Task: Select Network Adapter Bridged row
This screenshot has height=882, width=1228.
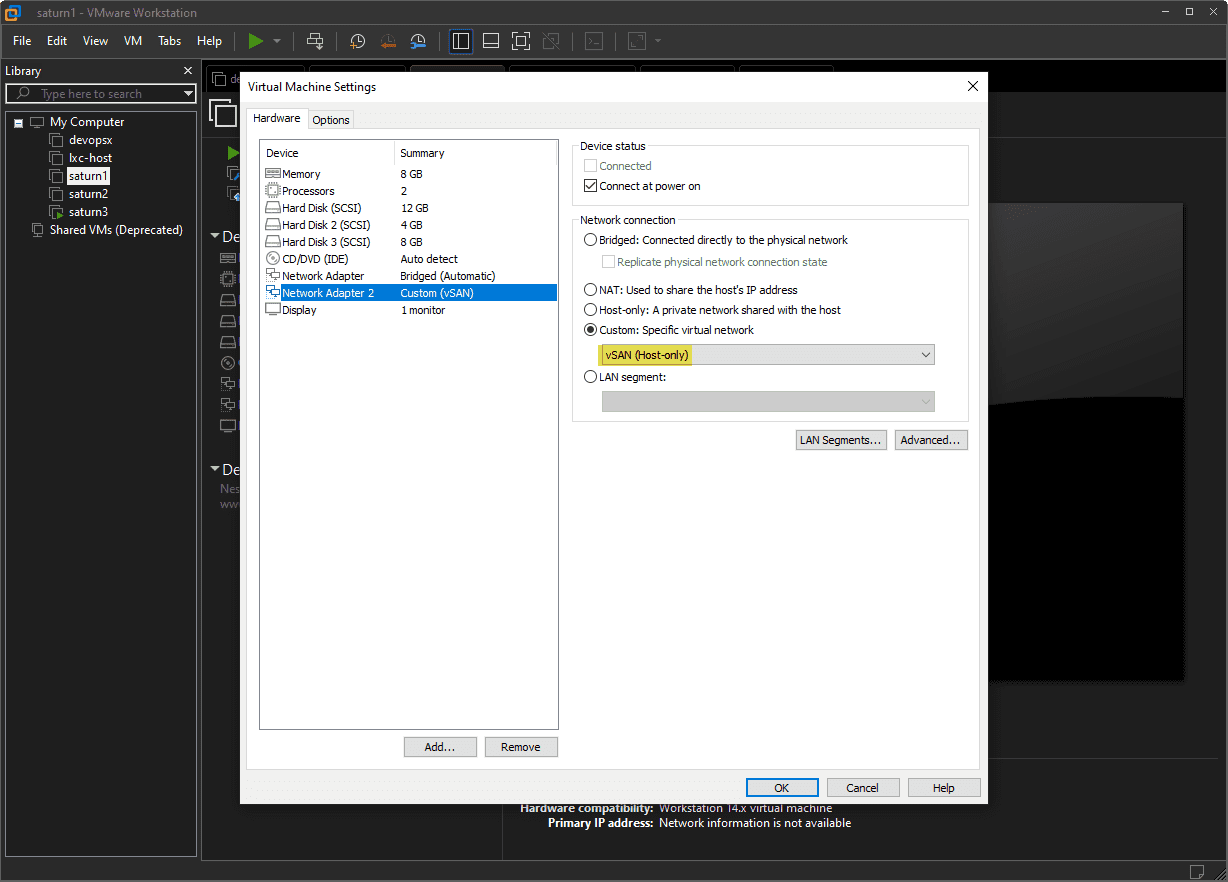Action: pyautogui.click(x=408, y=276)
